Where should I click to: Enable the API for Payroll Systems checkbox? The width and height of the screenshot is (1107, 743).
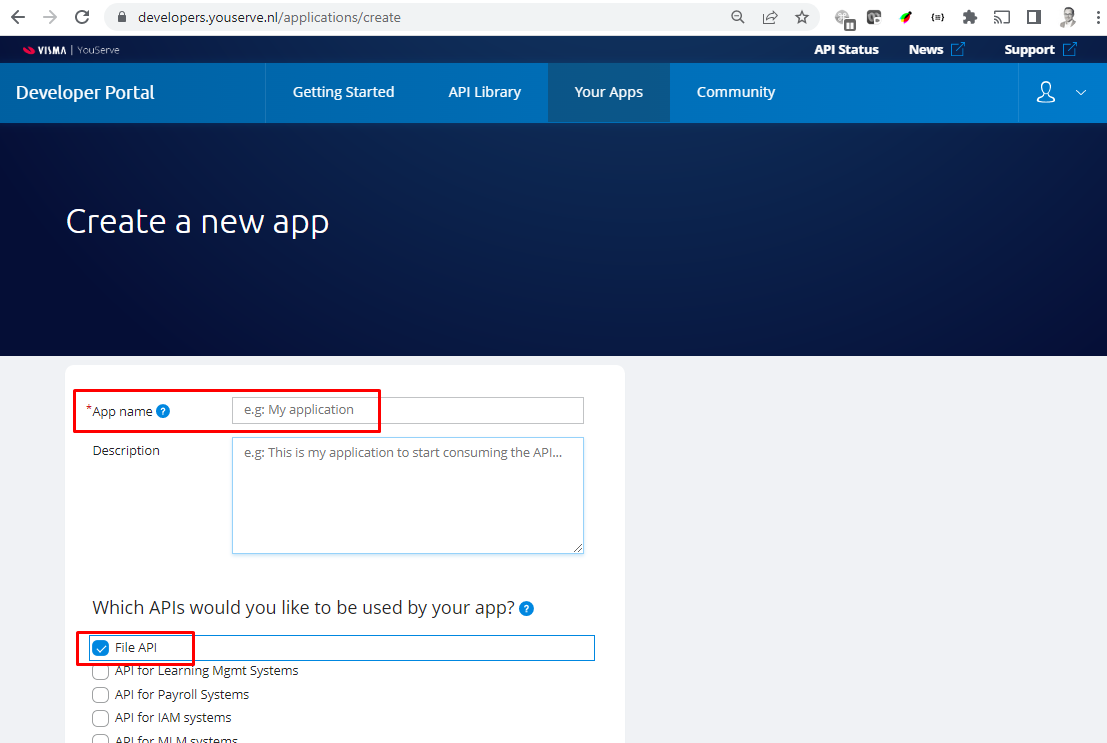[x=100, y=694]
